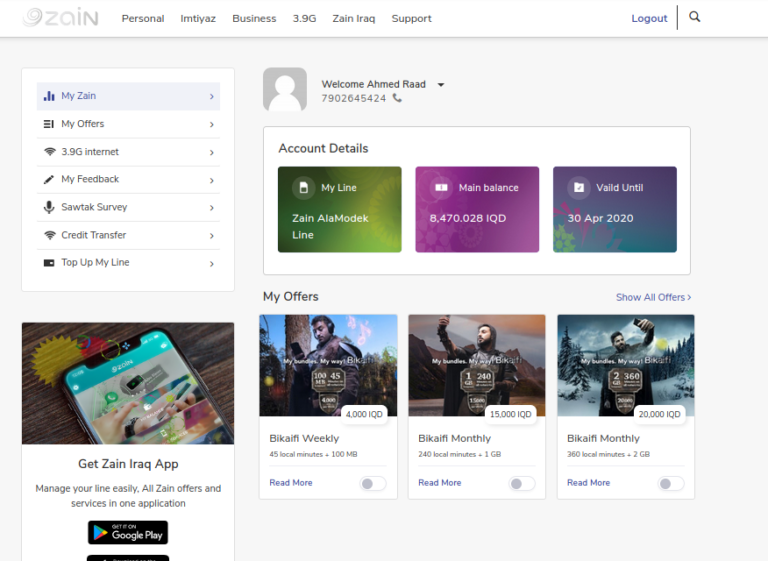Viewport: 768px width, 561px height.
Task: Expand the My Feedback chevron
Action: pyautogui.click(x=212, y=180)
